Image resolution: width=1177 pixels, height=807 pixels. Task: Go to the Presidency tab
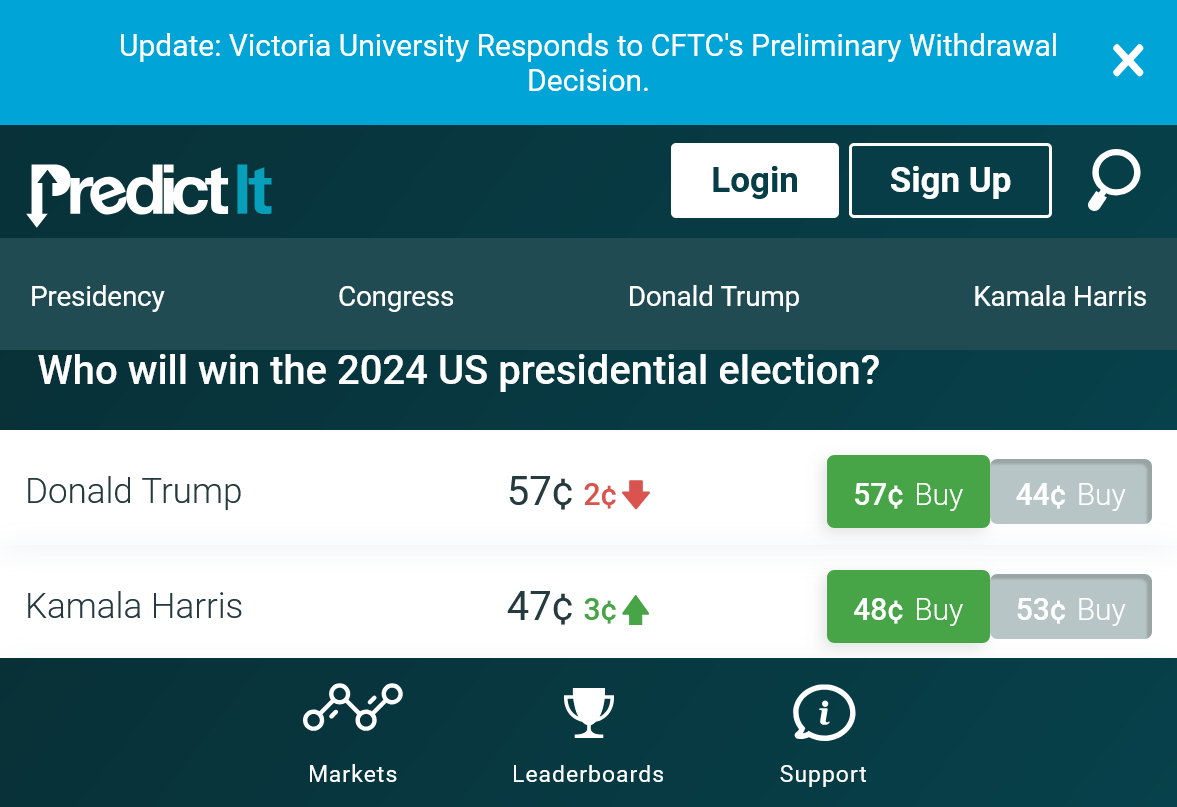[x=97, y=297]
